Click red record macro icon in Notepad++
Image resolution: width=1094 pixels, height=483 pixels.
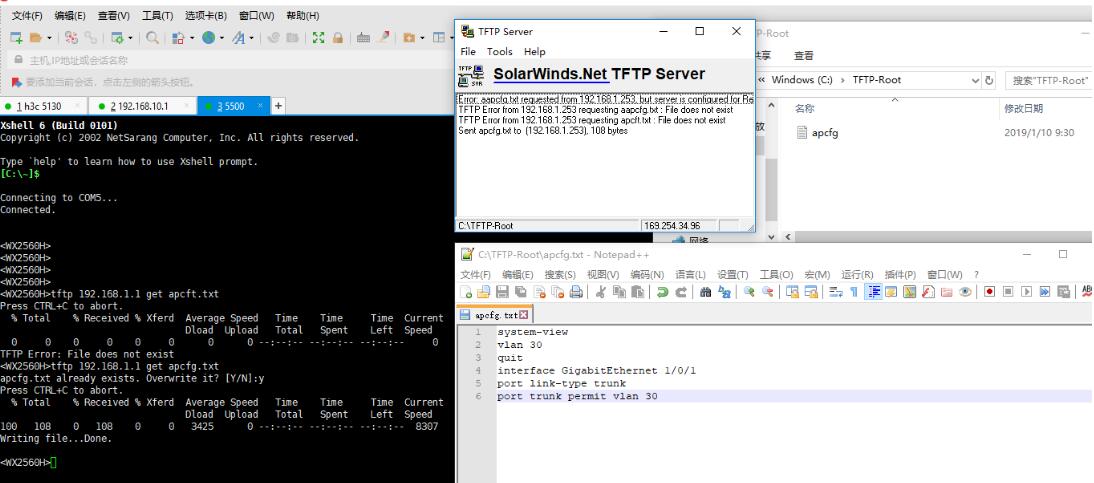988,291
